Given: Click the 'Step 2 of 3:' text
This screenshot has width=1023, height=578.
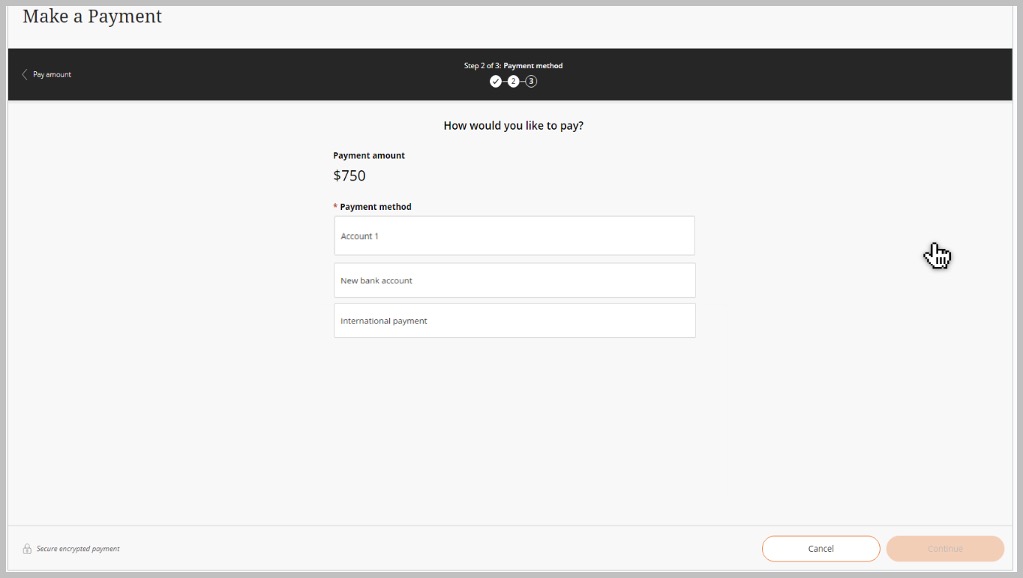Looking at the screenshot, I should (x=482, y=66).
